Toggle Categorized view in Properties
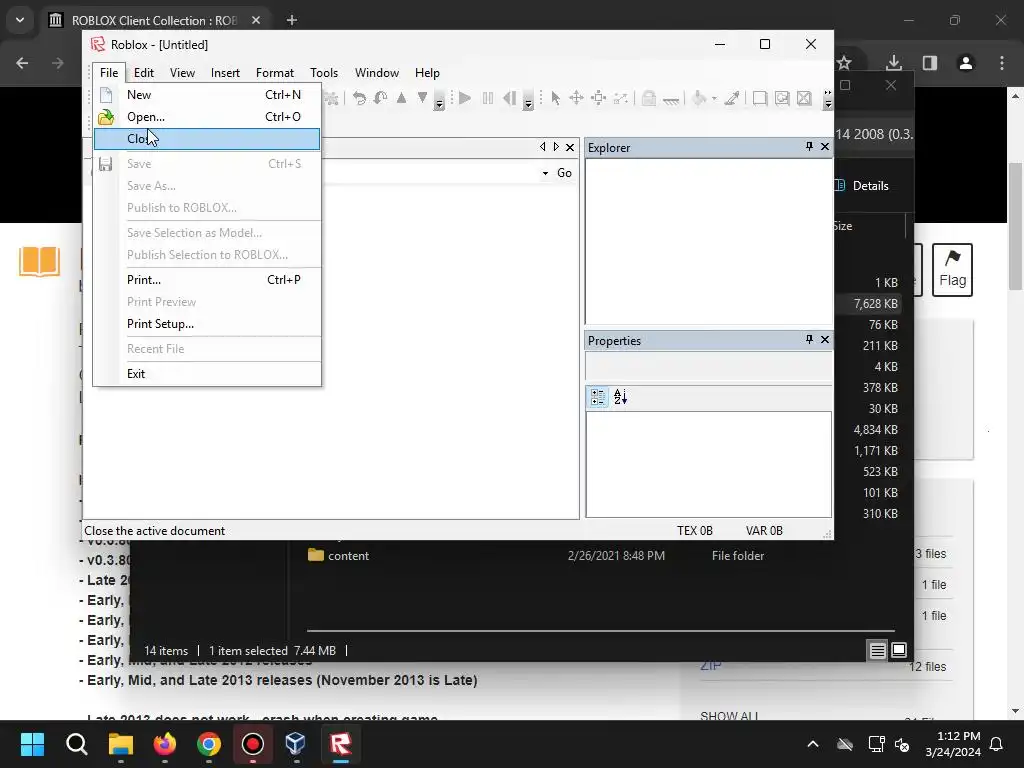This screenshot has height=768, width=1024. point(598,396)
